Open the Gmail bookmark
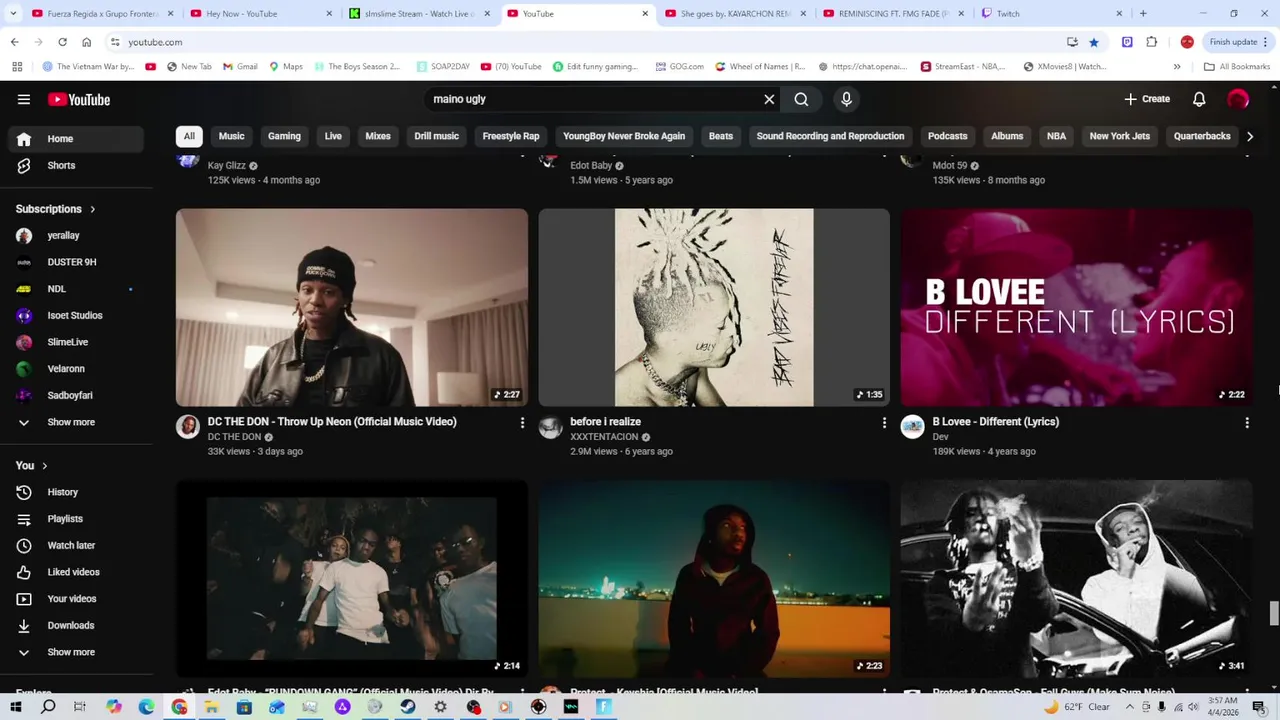This screenshot has height=720, width=1280. pyautogui.click(x=240, y=67)
